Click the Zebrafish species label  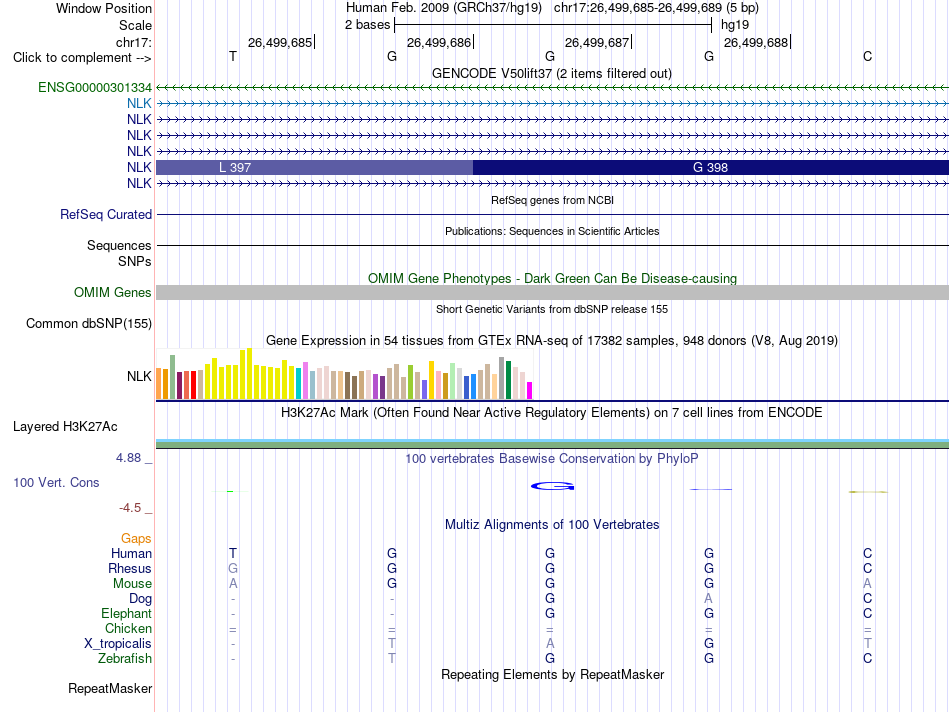point(125,658)
